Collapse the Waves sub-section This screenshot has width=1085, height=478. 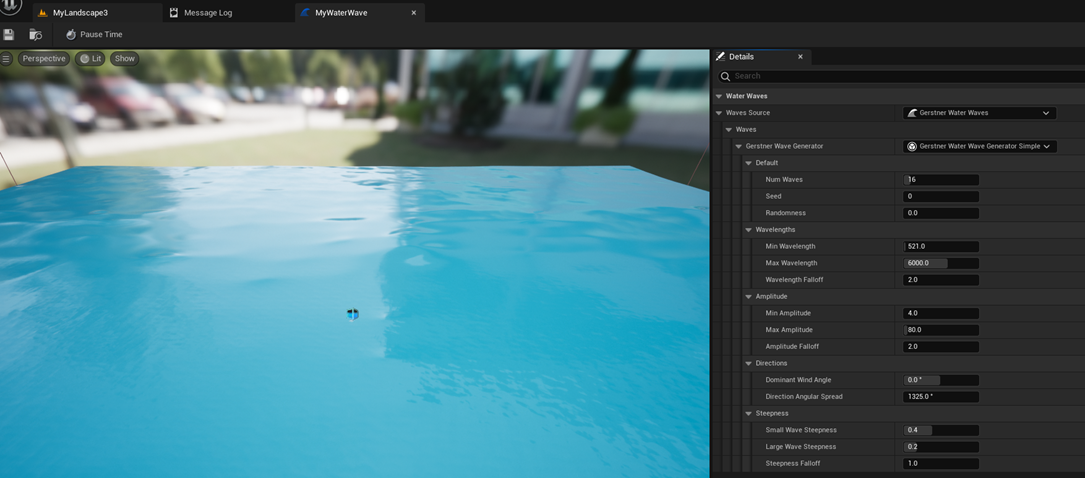tap(729, 129)
